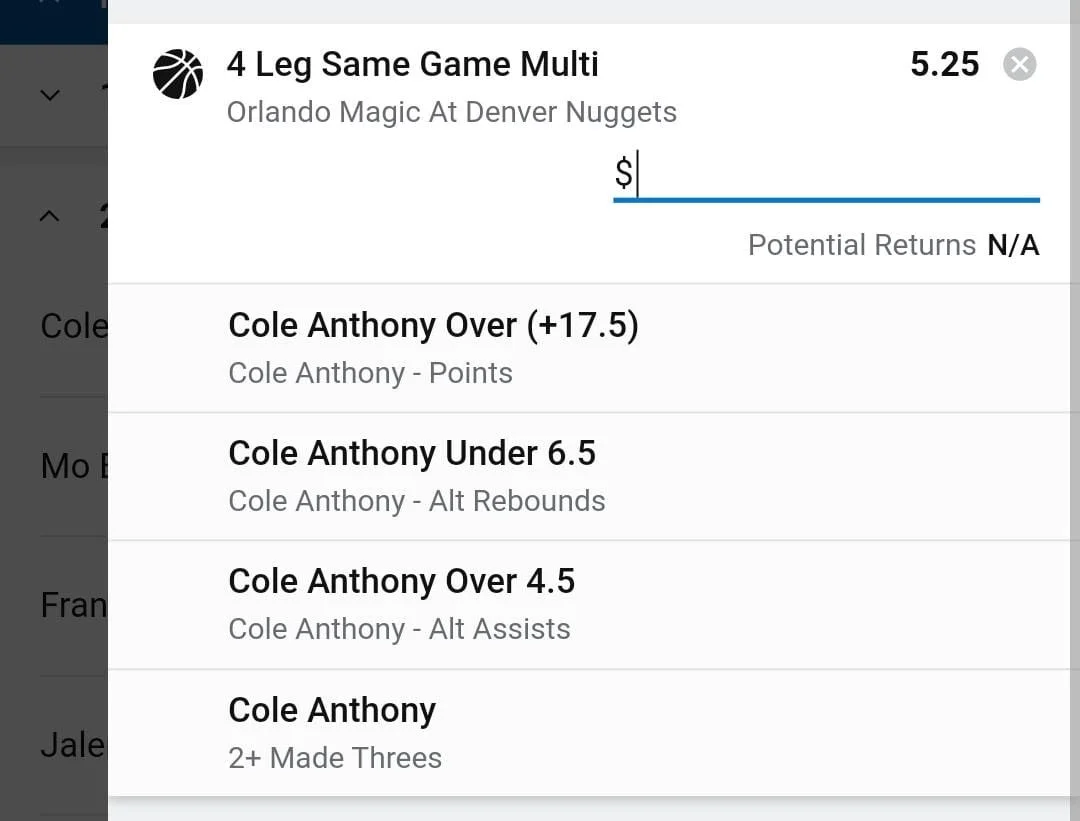Click the Cole Anthony - Alt Assists label
The width and height of the screenshot is (1080, 821).
(399, 629)
